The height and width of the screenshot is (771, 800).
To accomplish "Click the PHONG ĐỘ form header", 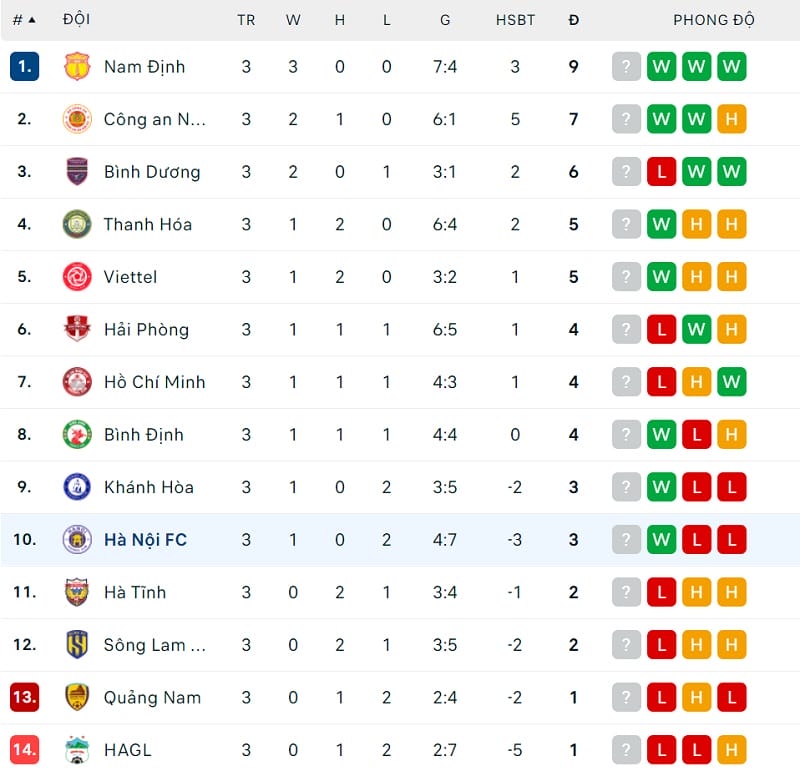I will [714, 20].
